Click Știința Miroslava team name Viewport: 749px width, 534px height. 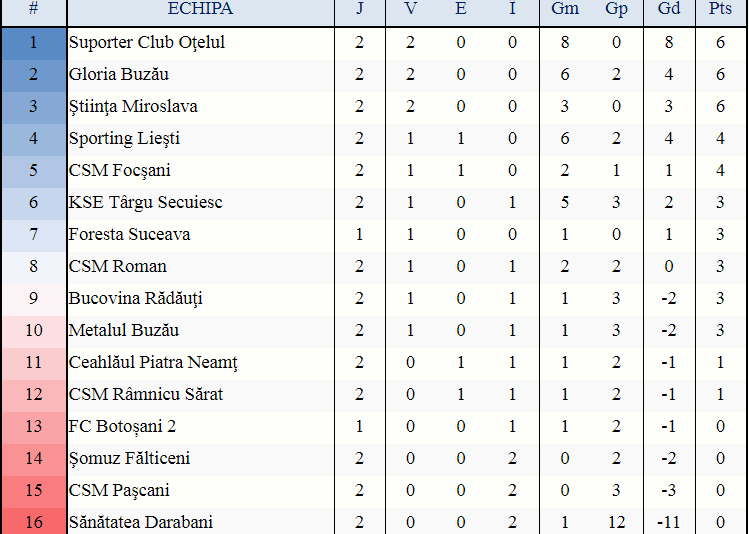tap(133, 106)
